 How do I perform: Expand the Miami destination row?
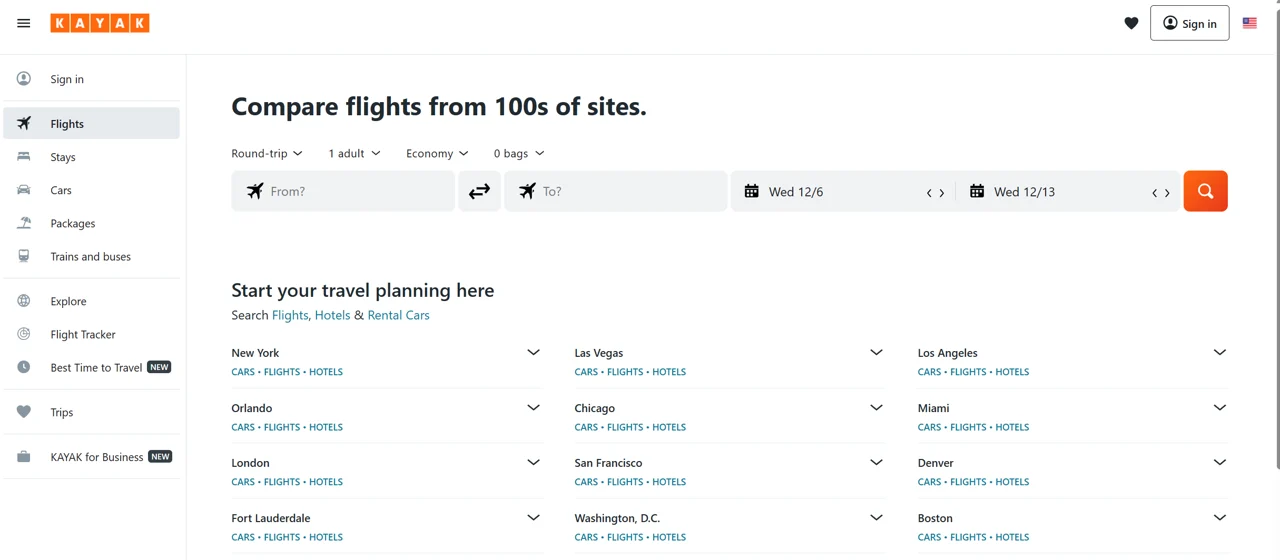pos(1219,407)
